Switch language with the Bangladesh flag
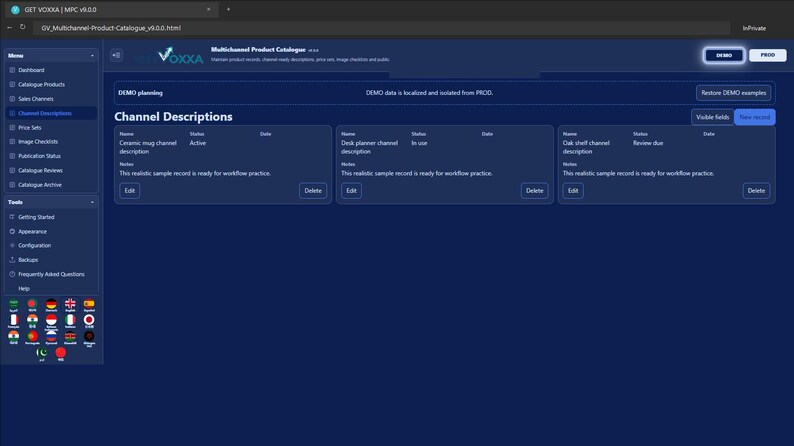The width and height of the screenshot is (794, 446). 32,305
